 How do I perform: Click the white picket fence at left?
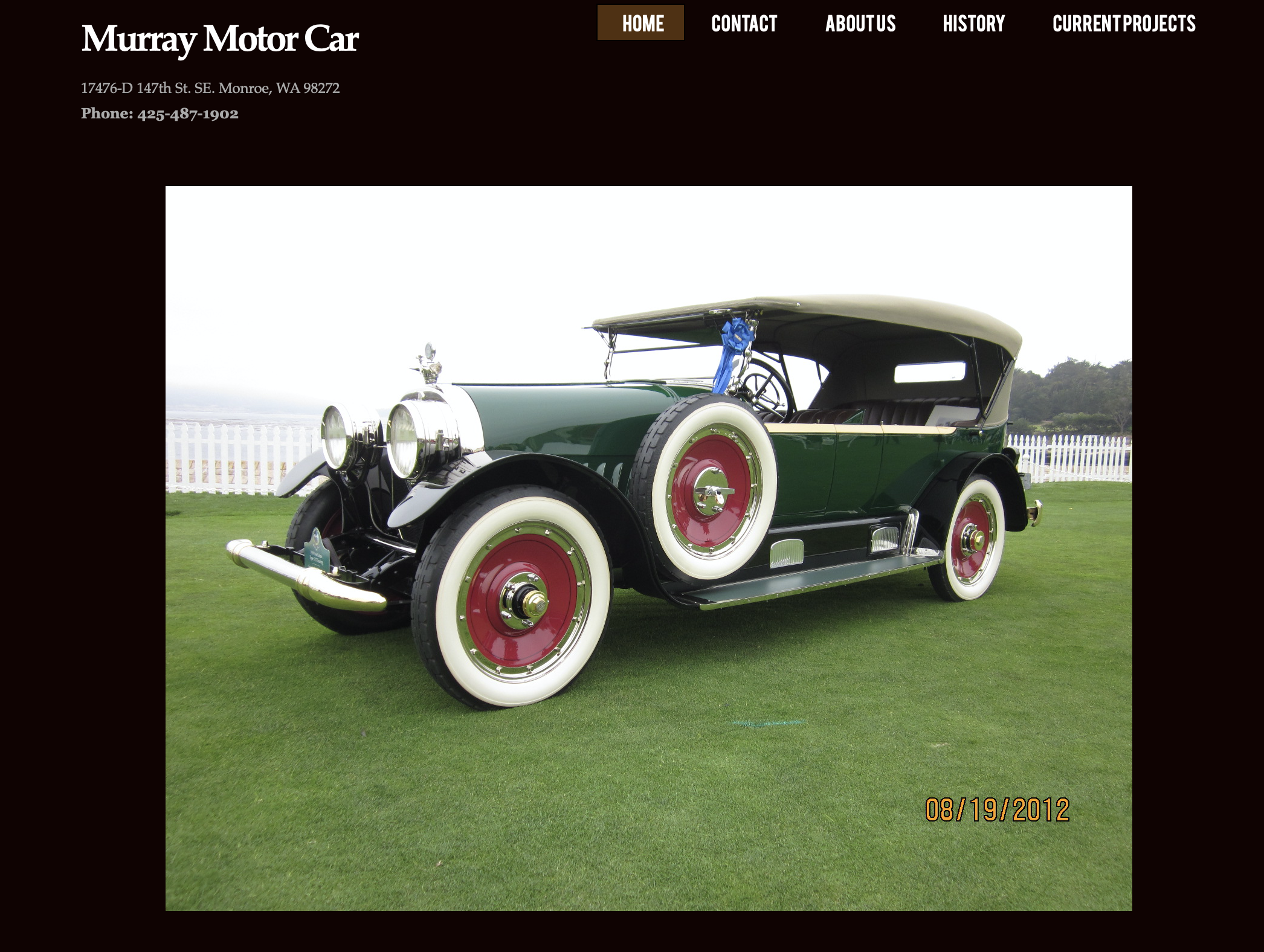point(243,458)
